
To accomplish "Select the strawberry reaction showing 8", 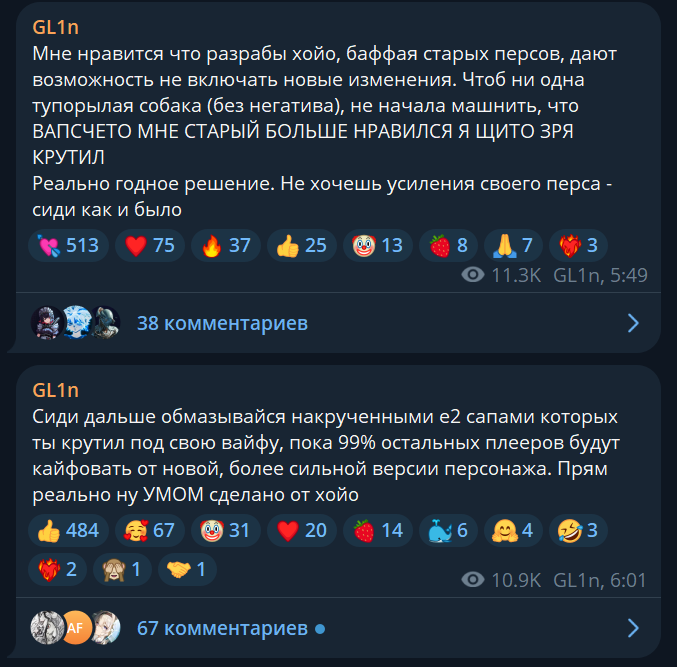I will pyautogui.click(x=449, y=246).
